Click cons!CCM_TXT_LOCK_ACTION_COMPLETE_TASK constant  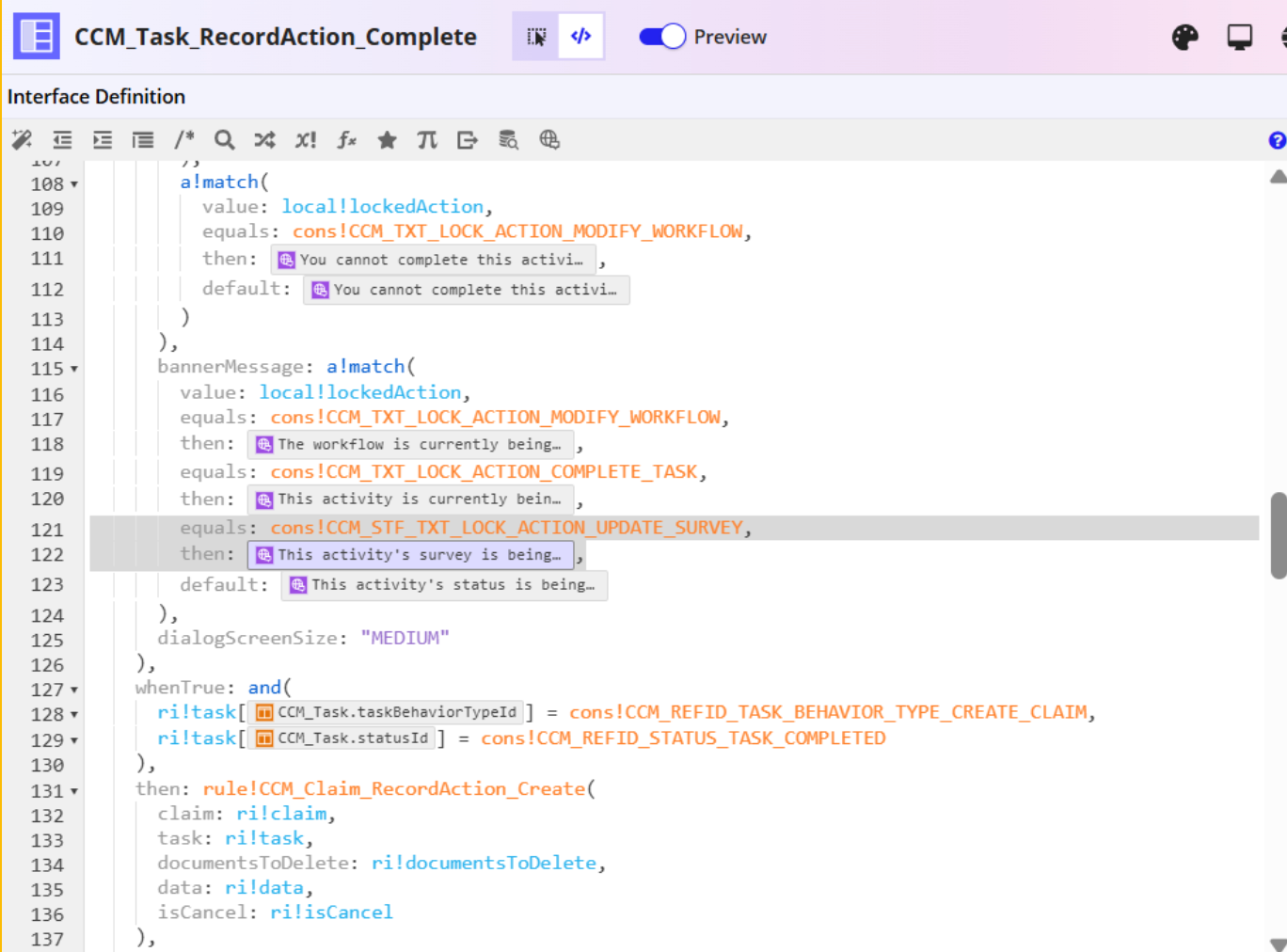click(x=485, y=471)
